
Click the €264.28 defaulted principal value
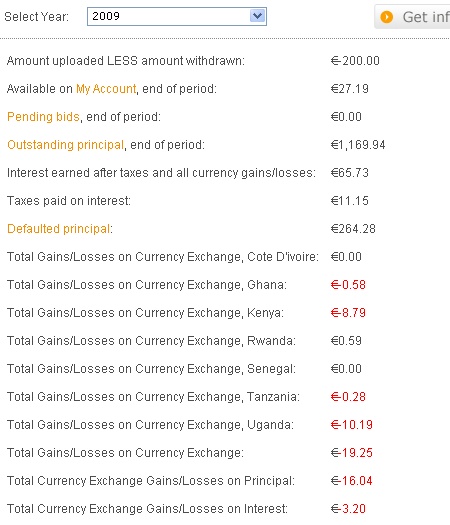click(x=353, y=229)
